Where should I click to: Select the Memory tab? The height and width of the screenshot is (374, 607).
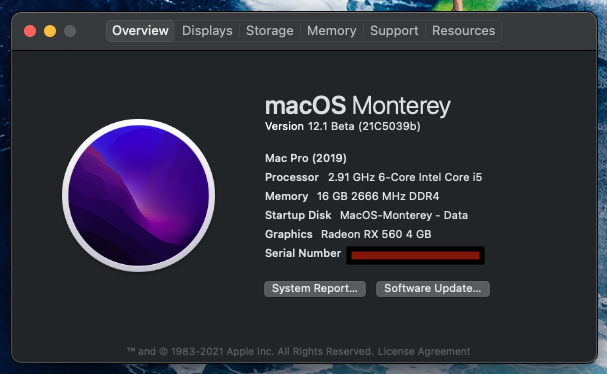[x=332, y=31]
